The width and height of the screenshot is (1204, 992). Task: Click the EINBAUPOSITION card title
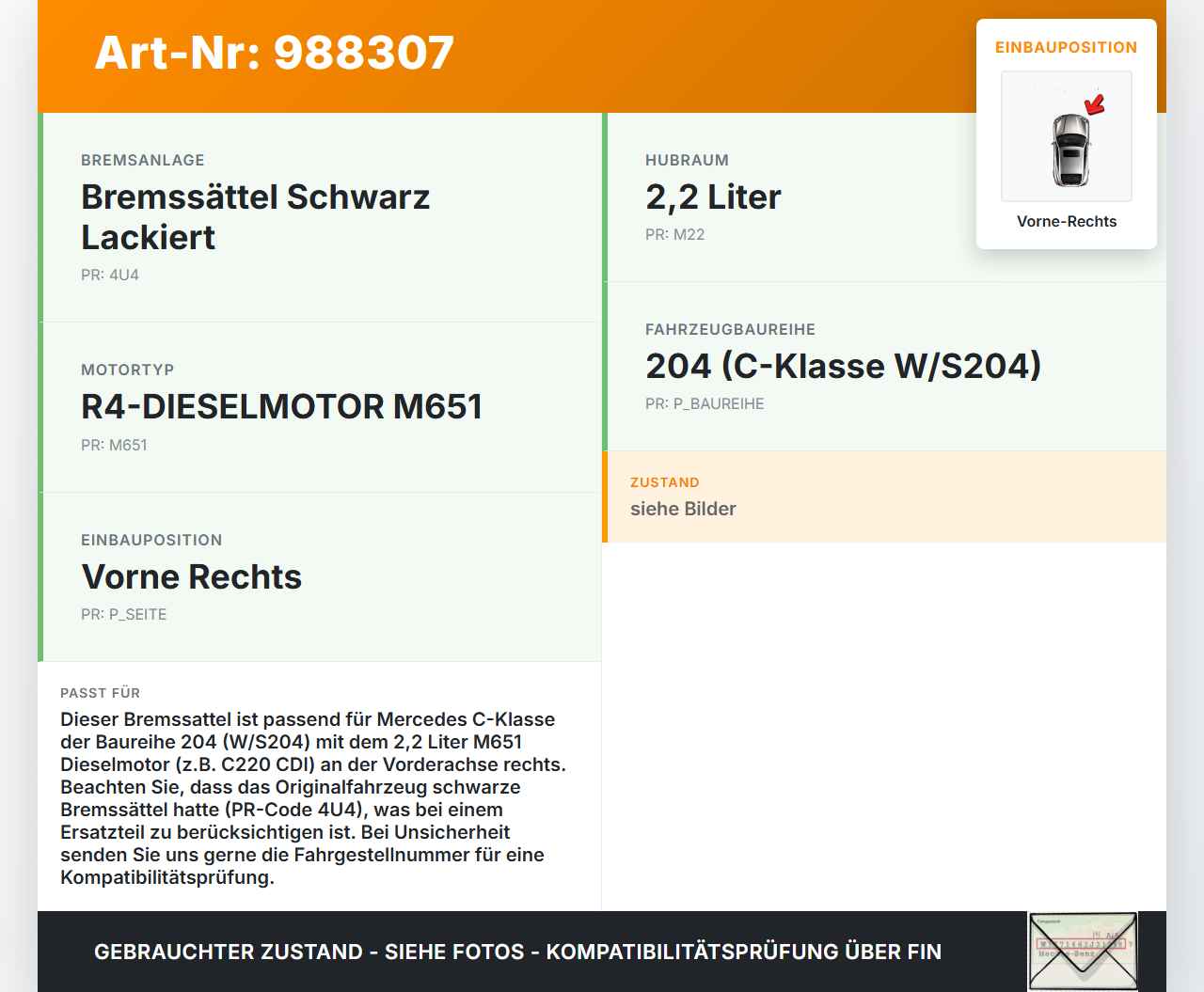(1067, 47)
